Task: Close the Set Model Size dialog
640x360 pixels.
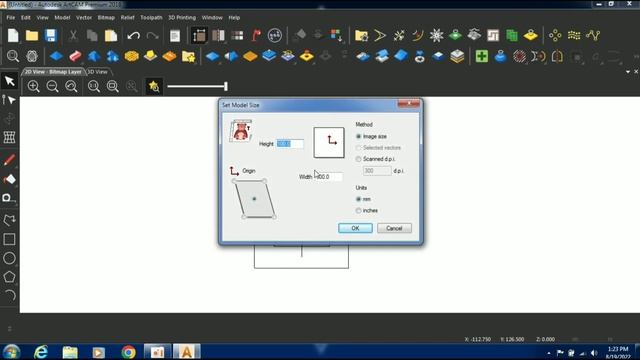Action: 409,104
